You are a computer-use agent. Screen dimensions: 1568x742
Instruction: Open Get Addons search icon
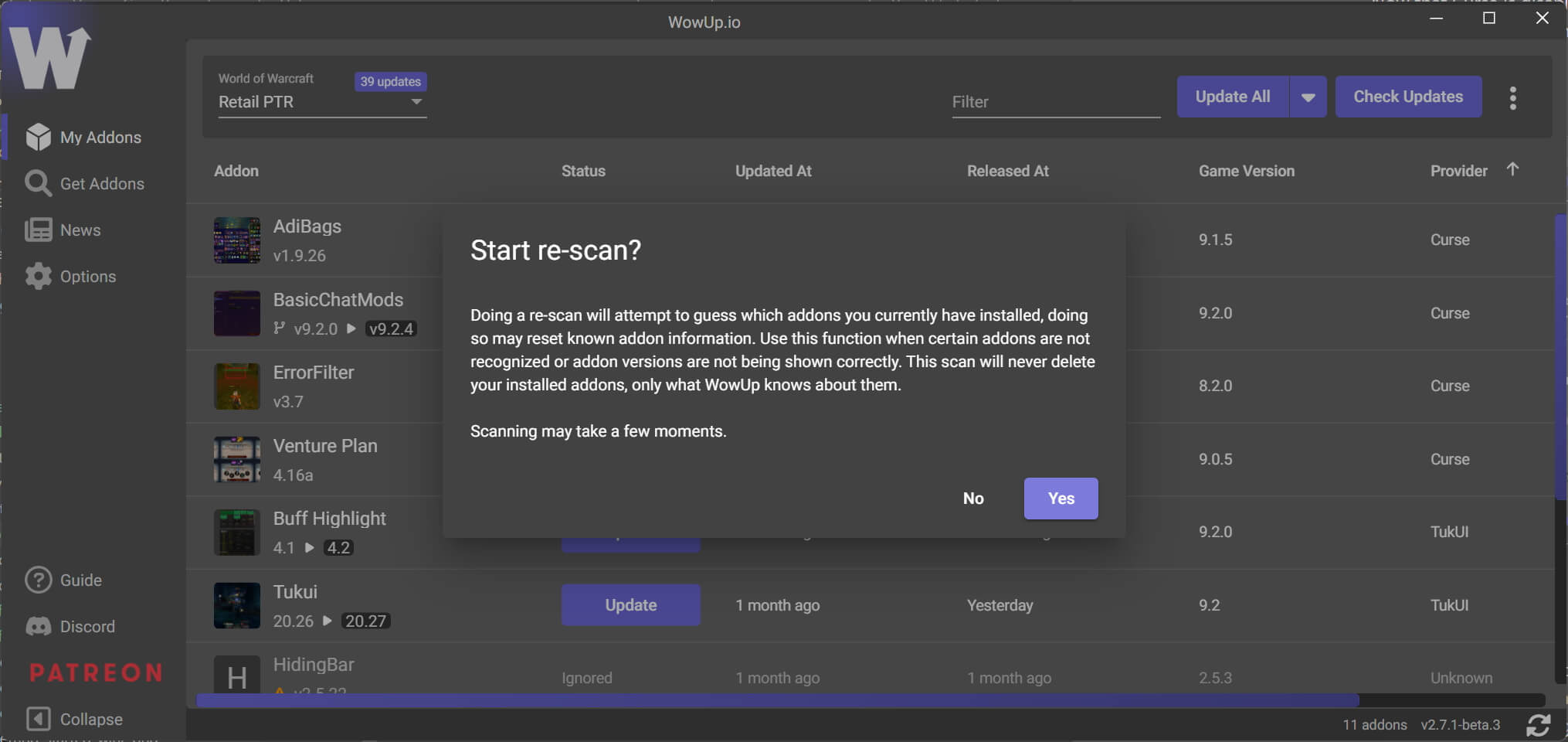38,183
